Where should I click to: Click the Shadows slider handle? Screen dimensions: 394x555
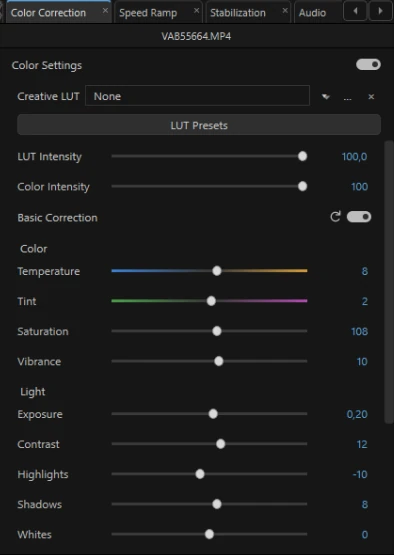tap(217, 504)
